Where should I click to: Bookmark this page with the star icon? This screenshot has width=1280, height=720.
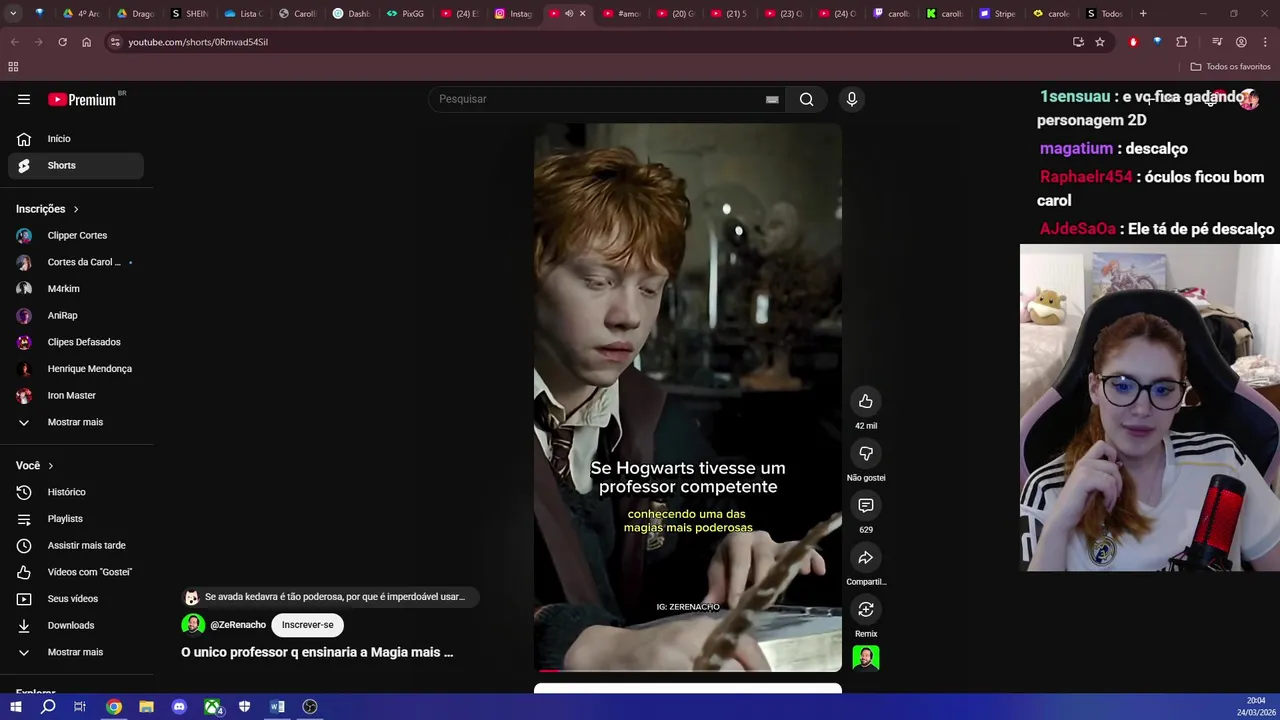click(1100, 42)
